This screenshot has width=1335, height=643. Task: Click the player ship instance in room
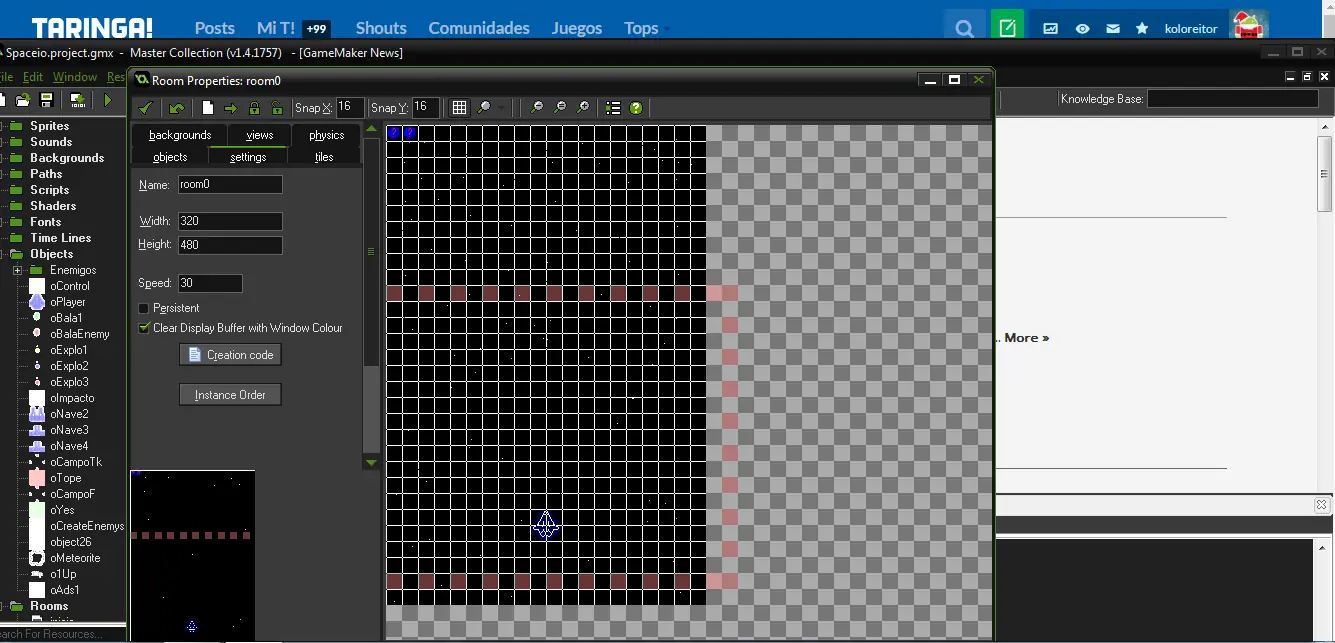click(x=545, y=525)
